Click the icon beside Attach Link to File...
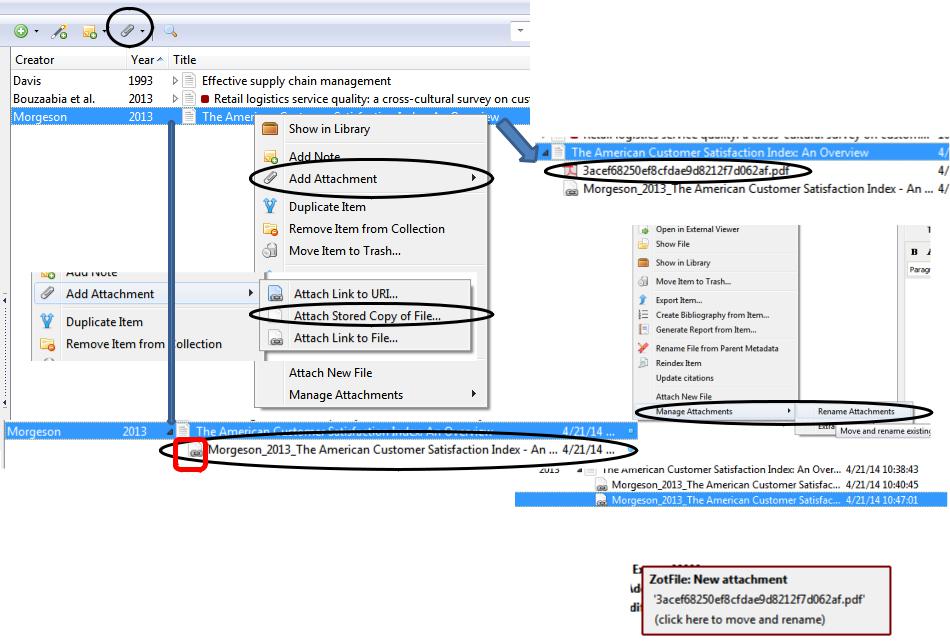 point(276,338)
